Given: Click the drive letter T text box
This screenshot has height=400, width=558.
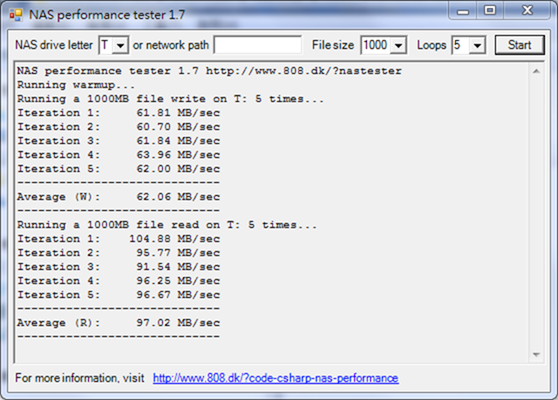Looking at the screenshot, I should 106,46.
